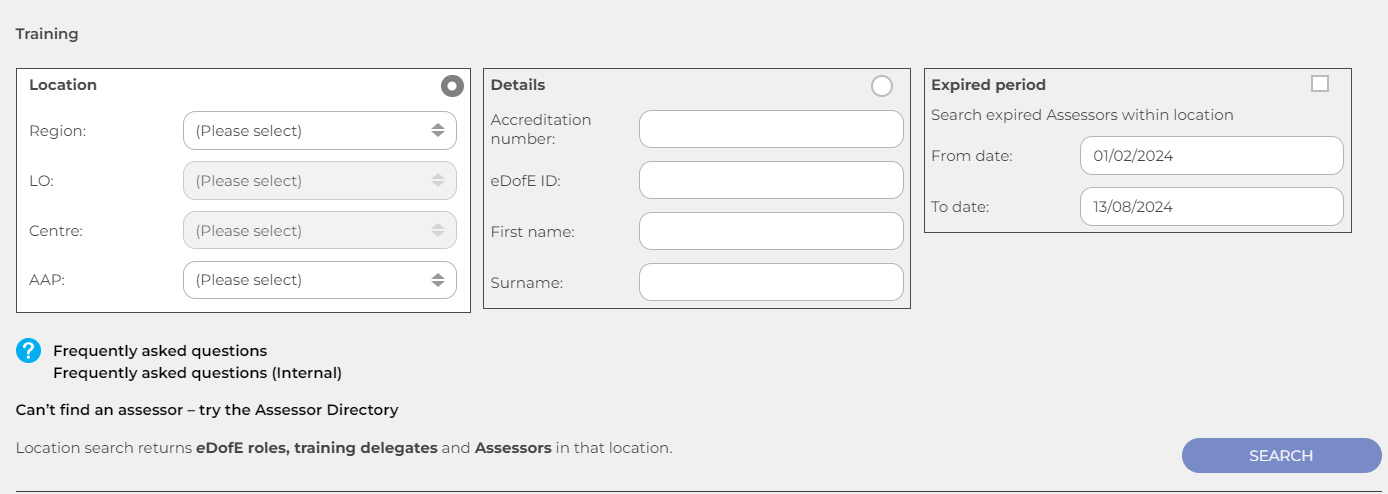
Task: Click the Region dropdown arrows icon
Action: pyautogui.click(x=438, y=130)
